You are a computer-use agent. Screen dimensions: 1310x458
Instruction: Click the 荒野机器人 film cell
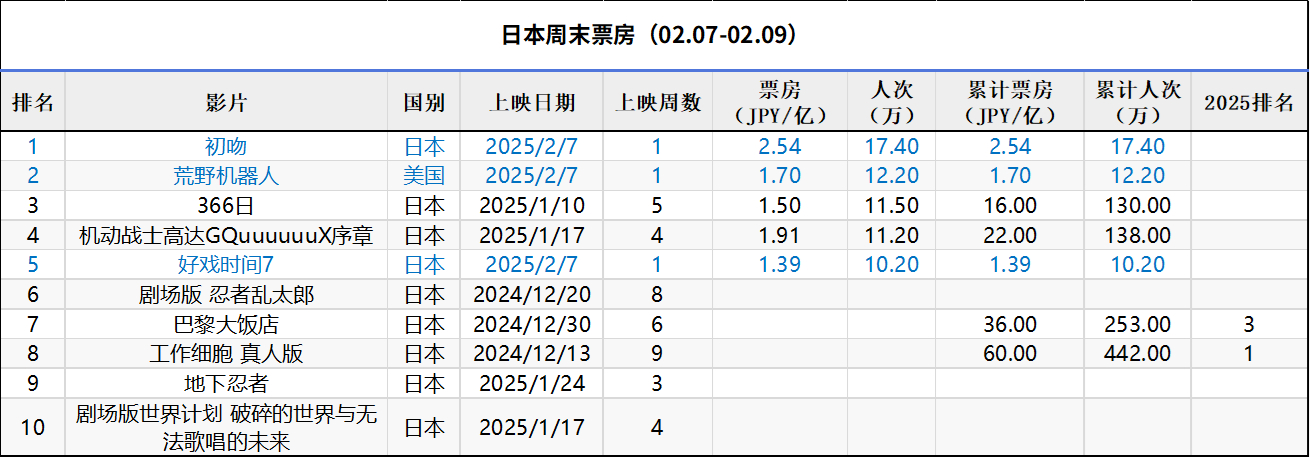226,176
